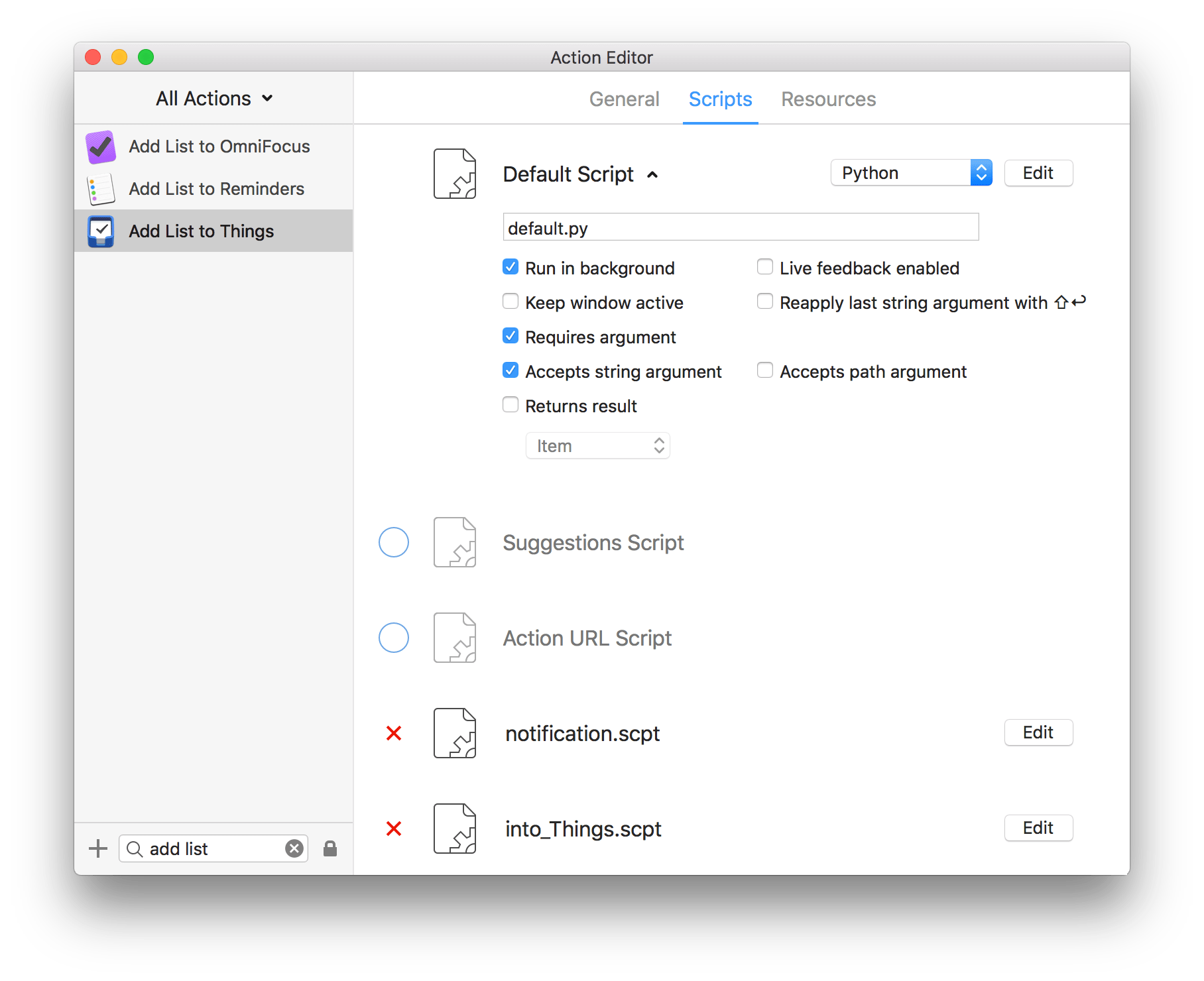Click the Reminders list icon in sidebar
The width and height of the screenshot is (1204, 981).
(101, 189)
